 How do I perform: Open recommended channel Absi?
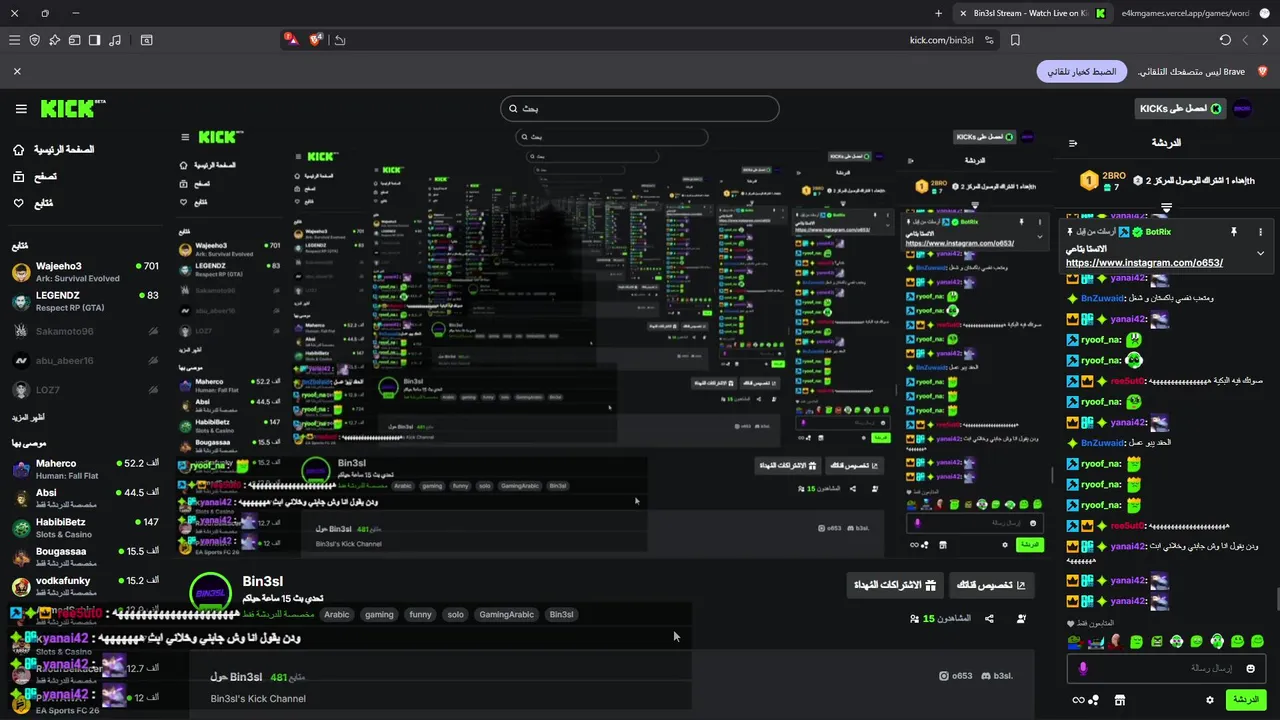pos(85,498)
